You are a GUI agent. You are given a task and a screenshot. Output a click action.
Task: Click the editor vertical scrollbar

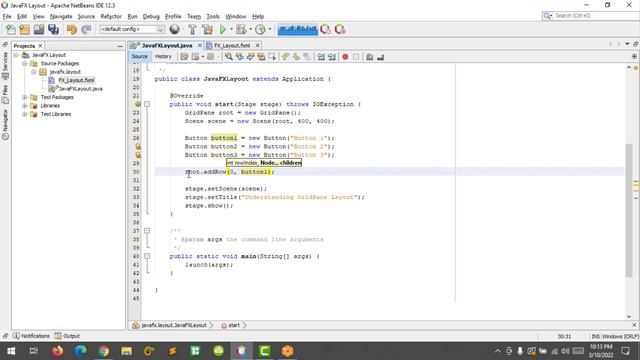[629, 210]
